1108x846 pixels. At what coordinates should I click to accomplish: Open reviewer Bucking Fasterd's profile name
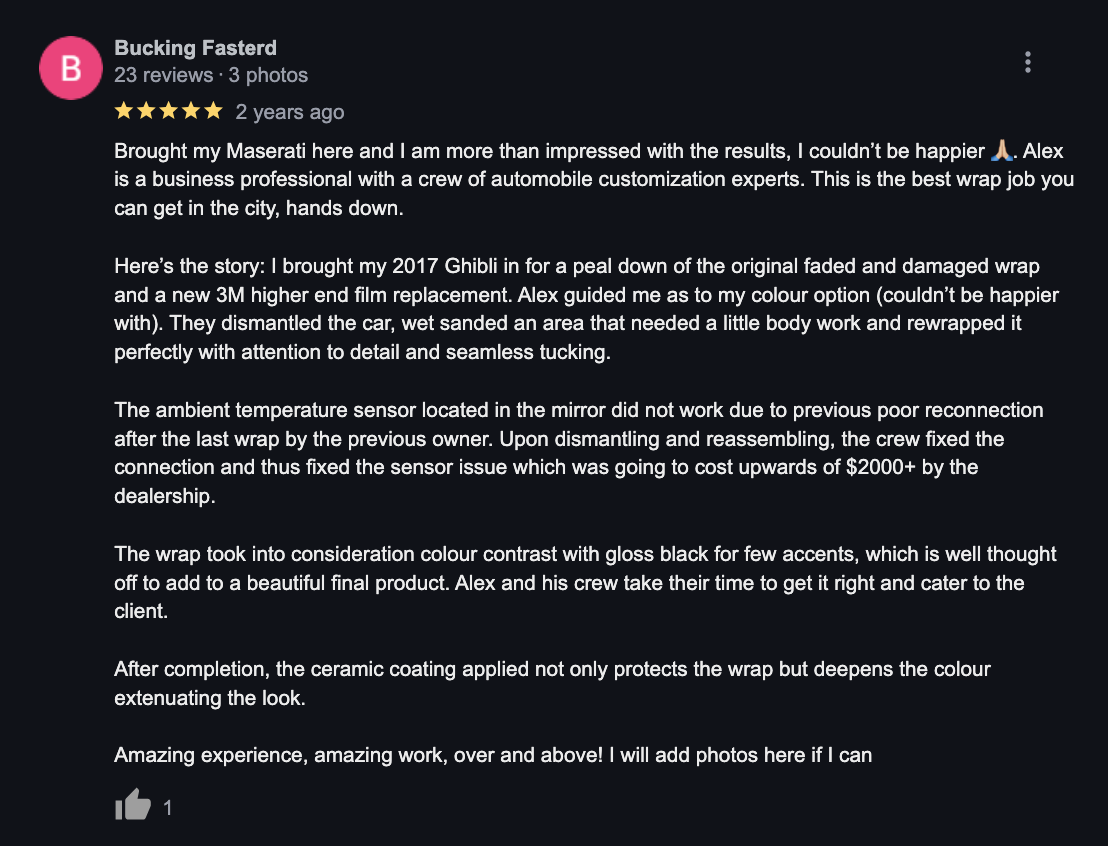196,47
